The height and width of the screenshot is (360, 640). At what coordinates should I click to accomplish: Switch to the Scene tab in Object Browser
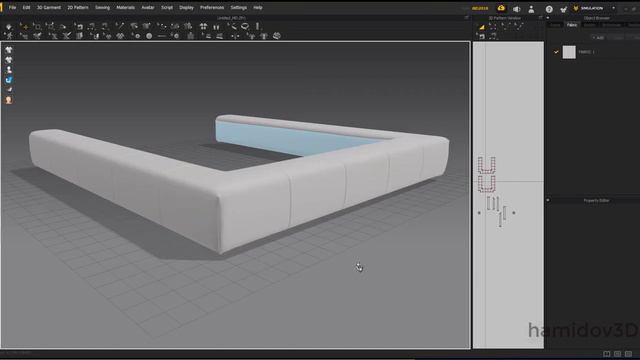(x=555, y=25)
